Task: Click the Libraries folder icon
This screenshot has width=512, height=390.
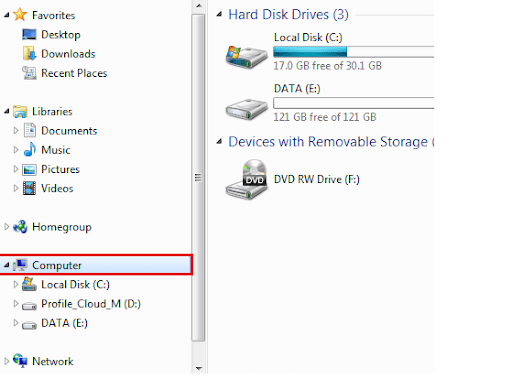Action: 20,111
